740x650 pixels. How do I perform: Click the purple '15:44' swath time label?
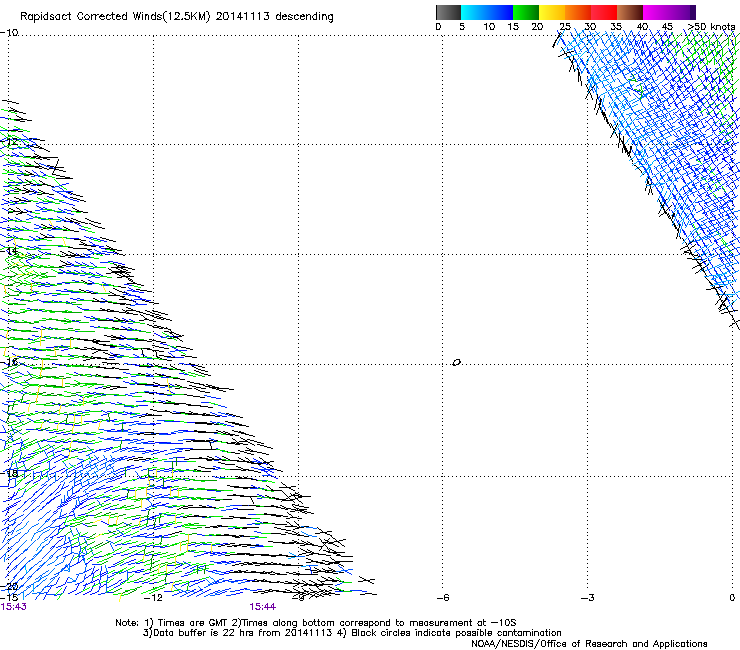pos(262,607)
